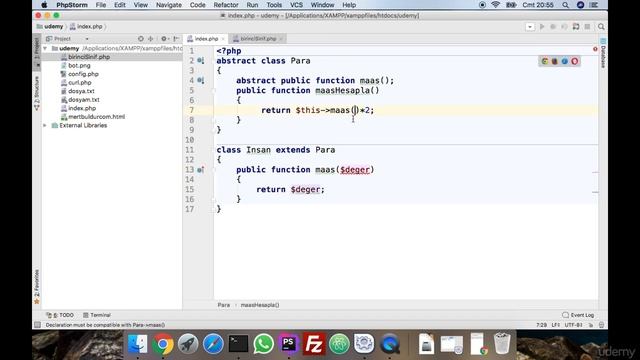Open in Chrome from editor browser popup

[544, 61]
